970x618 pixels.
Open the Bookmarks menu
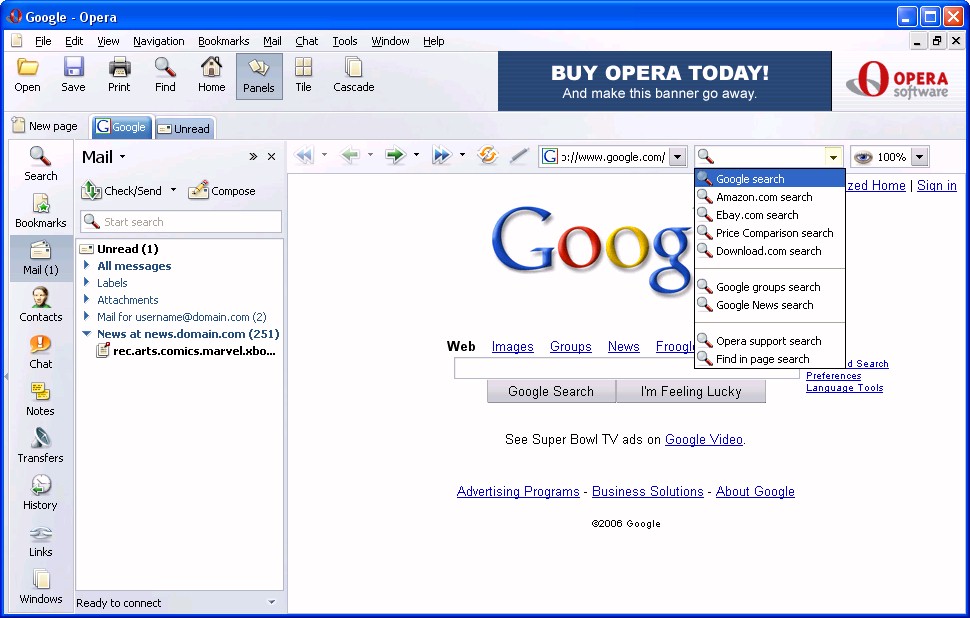[x=223, y=41]
